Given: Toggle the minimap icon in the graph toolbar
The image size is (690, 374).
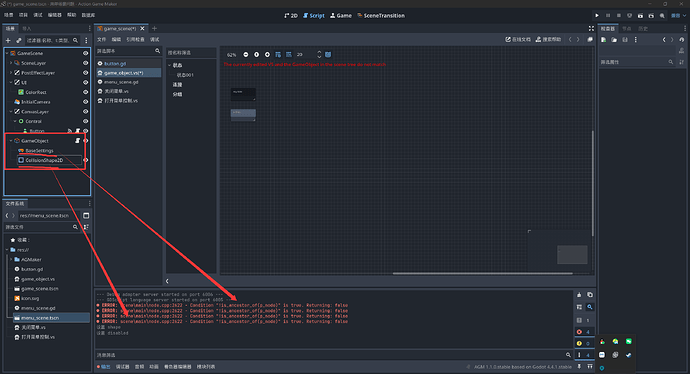Looking at the screenshot, I should (x=328, y=55).
